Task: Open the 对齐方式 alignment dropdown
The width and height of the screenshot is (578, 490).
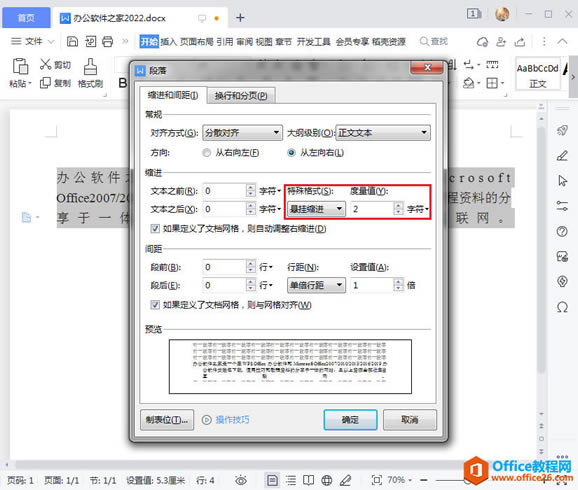Action: (242, 133)
